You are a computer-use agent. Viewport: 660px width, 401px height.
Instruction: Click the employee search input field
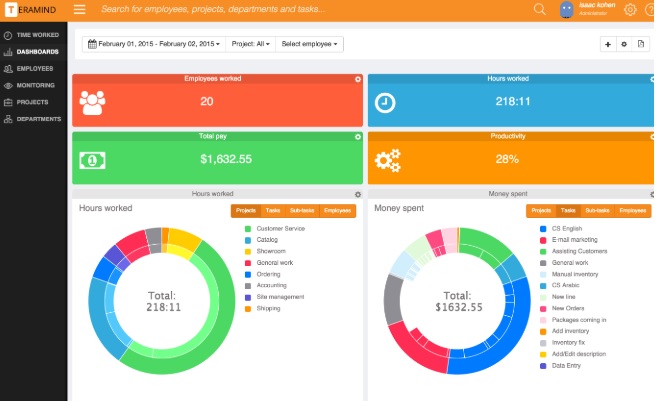click(300, 9)
